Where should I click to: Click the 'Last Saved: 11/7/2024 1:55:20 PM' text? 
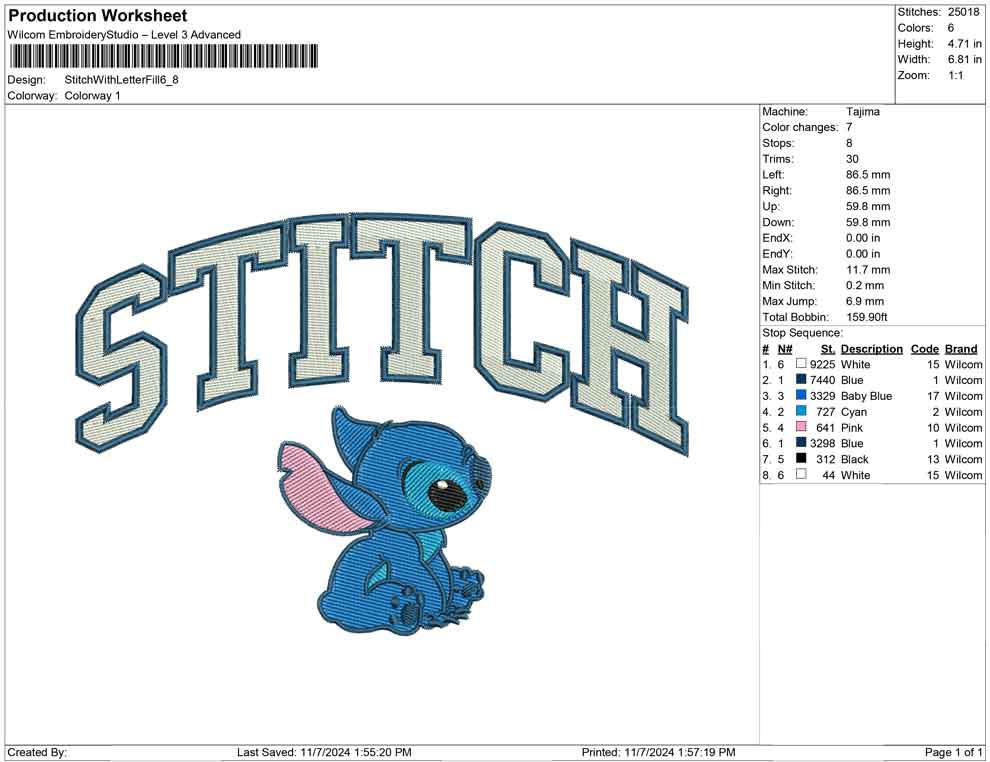tap(324, 752)
